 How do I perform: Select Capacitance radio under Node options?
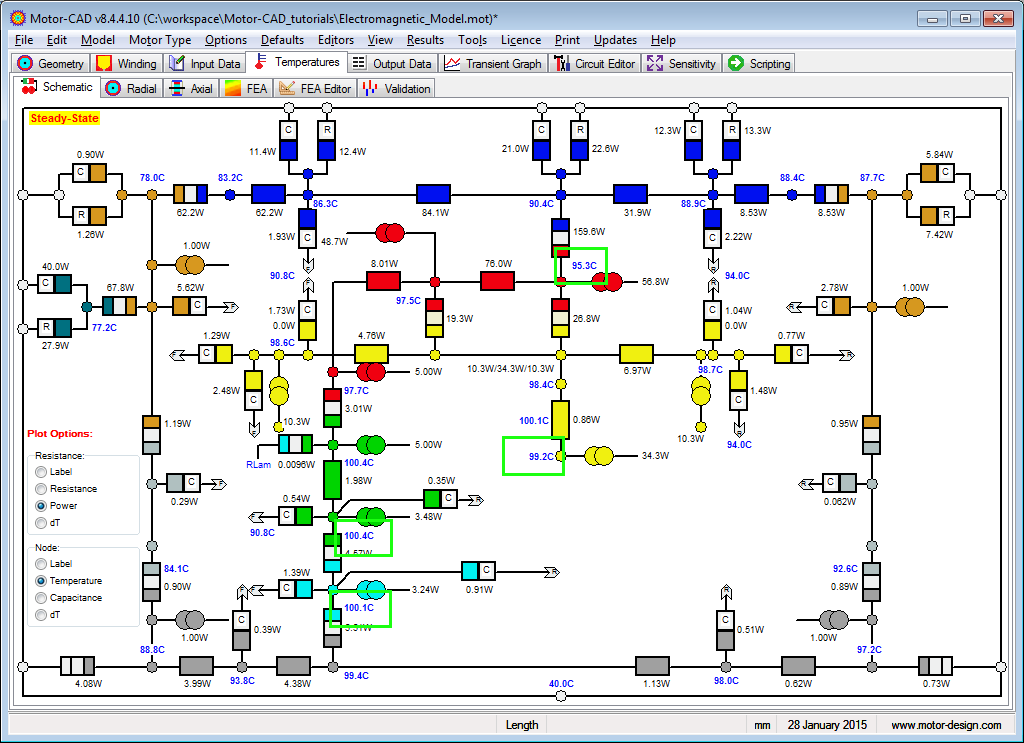(x=41, y=598)
